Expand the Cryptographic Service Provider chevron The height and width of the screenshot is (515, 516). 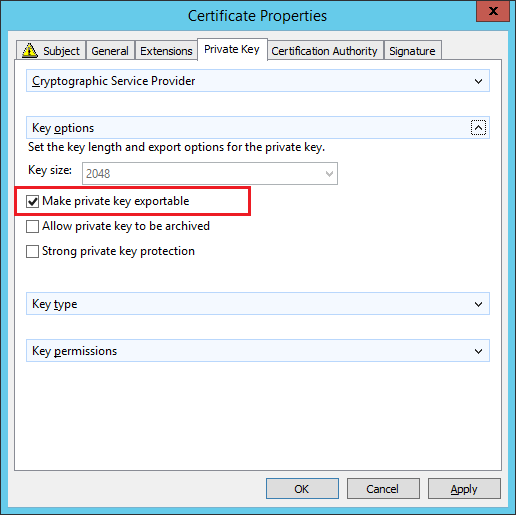tap(478, 81)
